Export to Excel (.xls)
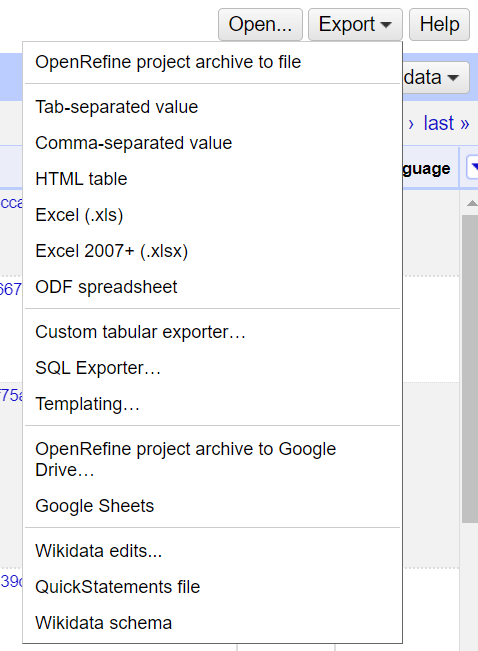Image resolution: width=478 pixels, height=651 pixels. pos(212,215)
